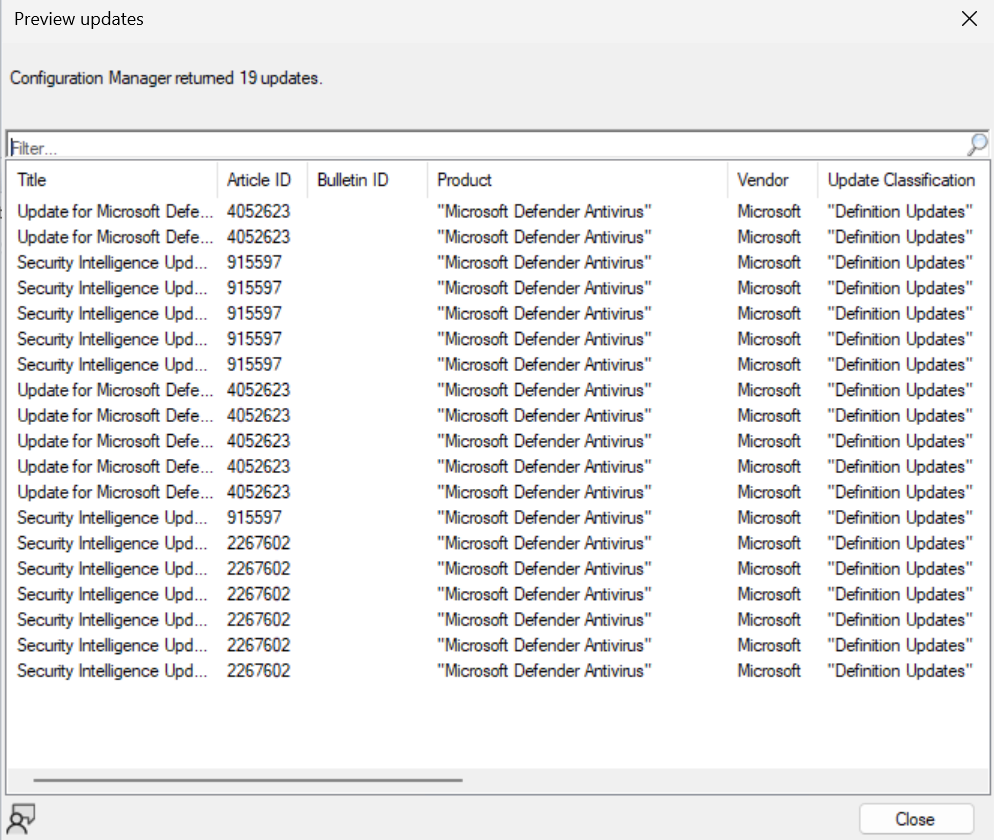Click the Bulletin ID column header
The height and width of the screenshot is (840, 994).
(352, 180)
